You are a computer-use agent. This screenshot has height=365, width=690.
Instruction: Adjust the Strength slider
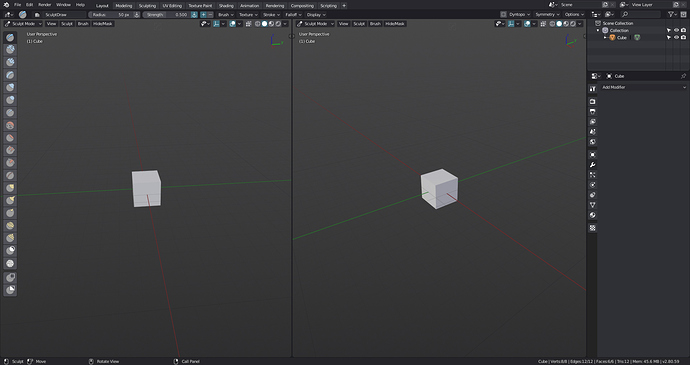point(167,15)
